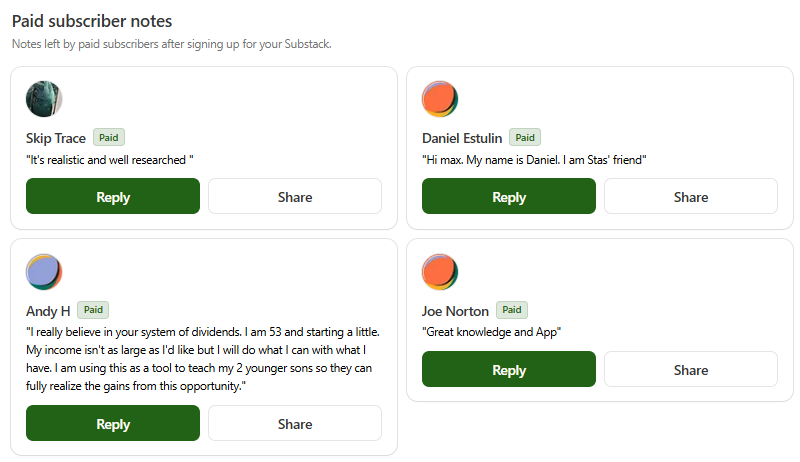This screenshot has width=800, height=462.
Task: Click the Paid badge beside Skip Trace
Action: click(x=109, y=138)
